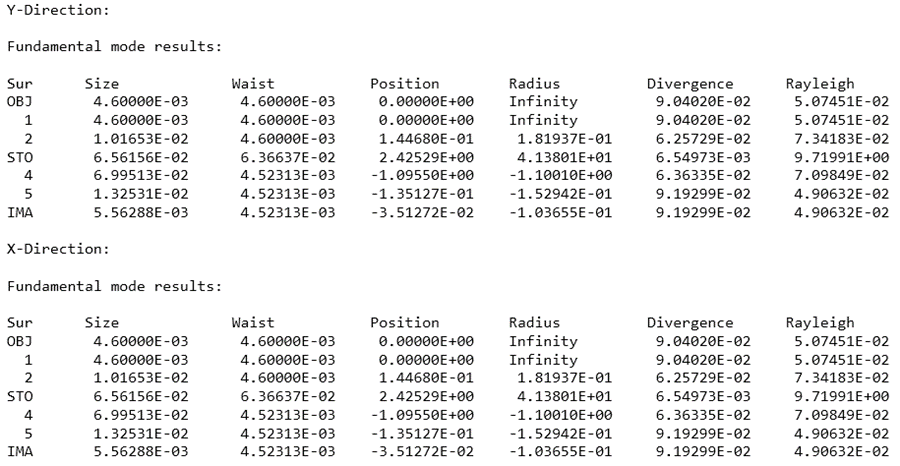Click the Divergence header in Y-Direction table
The width and height of the screenshot is (900, 466).
(690, 83)
